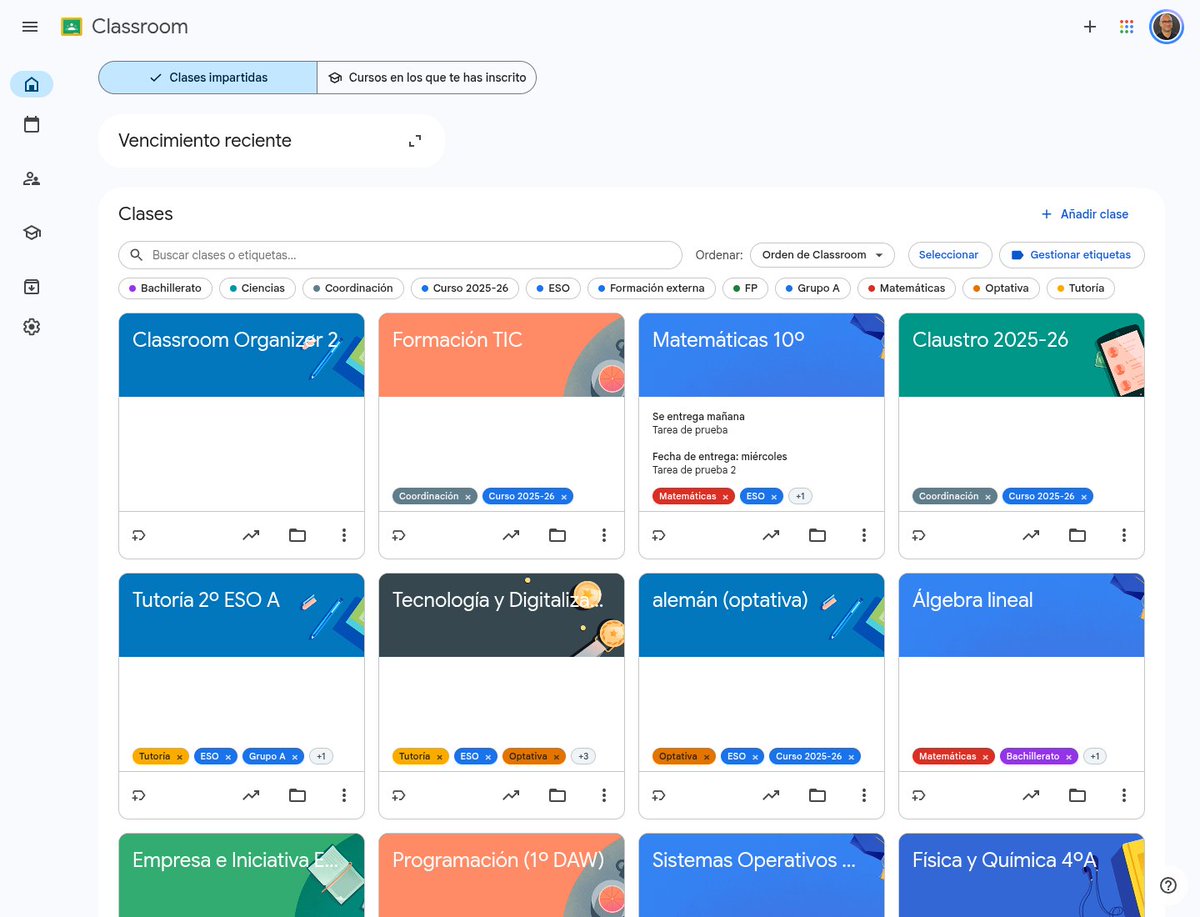Filter by the Ciencias label chip
This screenshot has height=917, width=1200.
coord(258,288)
